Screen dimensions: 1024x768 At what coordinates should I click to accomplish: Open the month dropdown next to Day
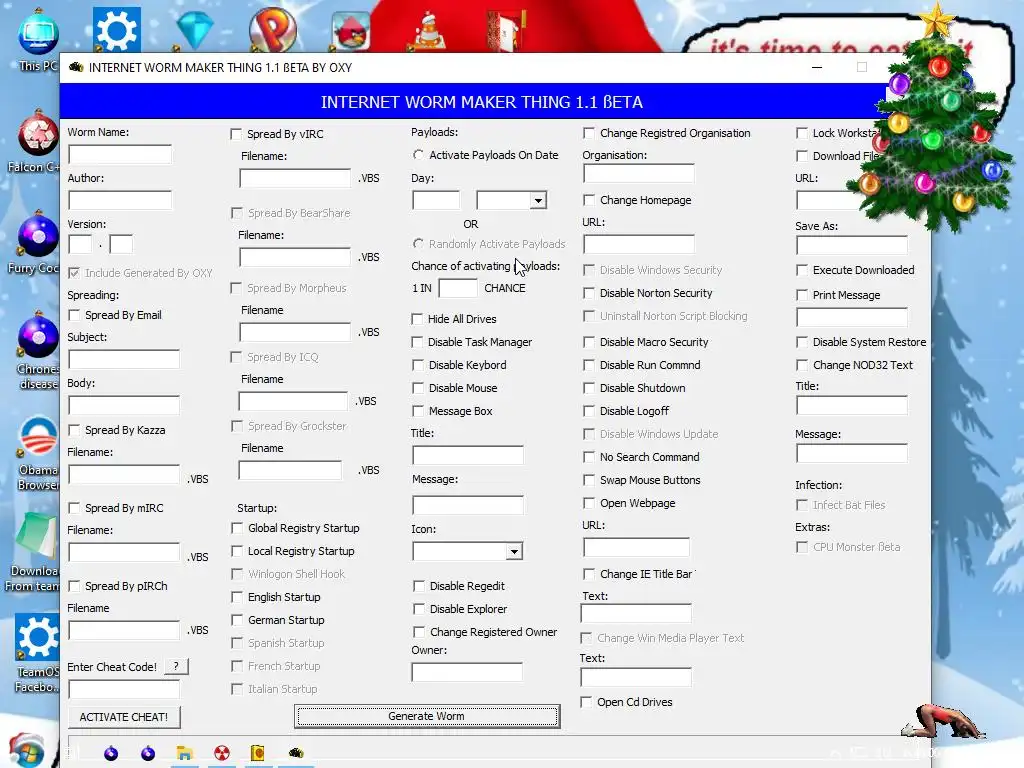pyautogui.click(x=538, y=200)
